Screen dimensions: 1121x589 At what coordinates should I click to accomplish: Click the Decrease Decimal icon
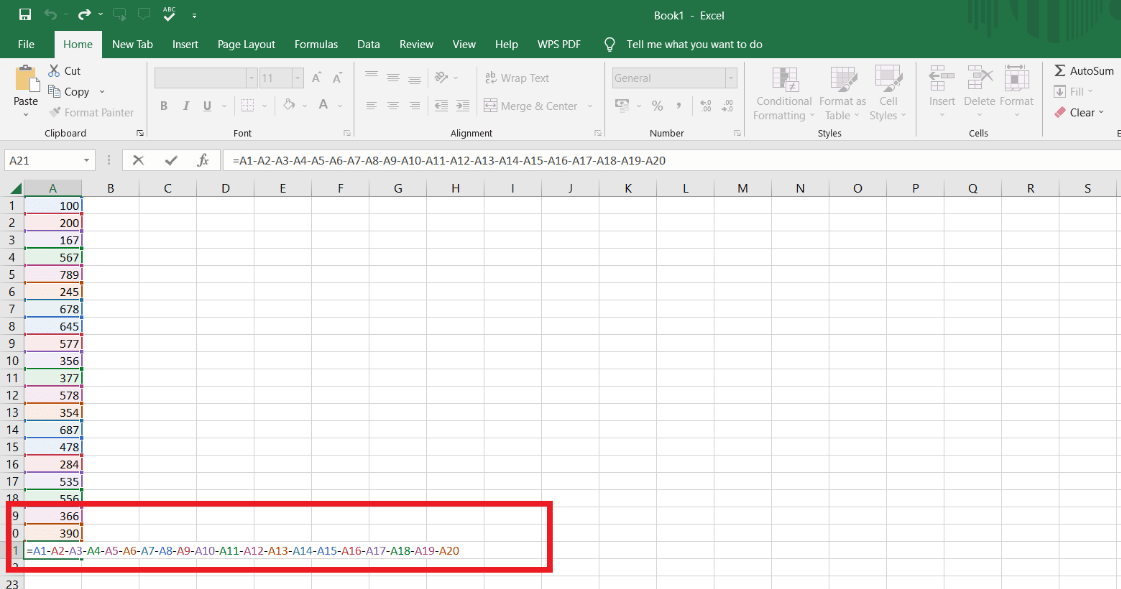point(727,106)
